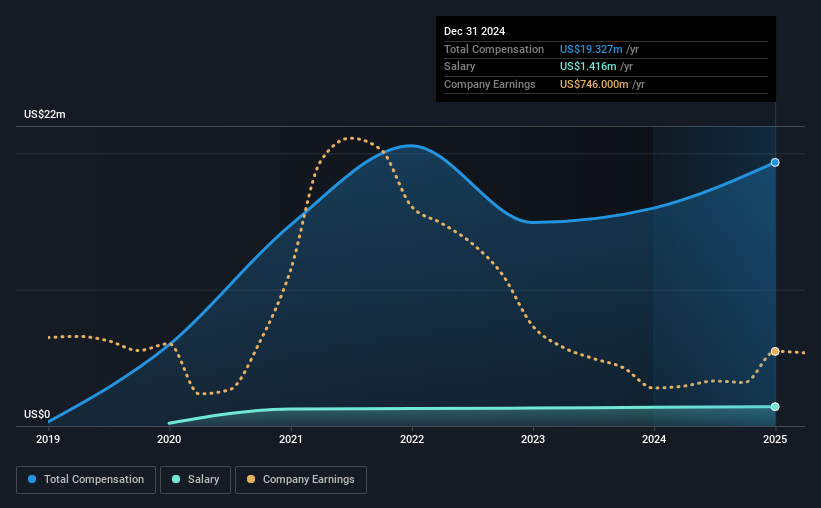Click the teal Salary legend dot
Image resolution: width=821 pixels, height=508 pixels.
[x=176, y=479]
